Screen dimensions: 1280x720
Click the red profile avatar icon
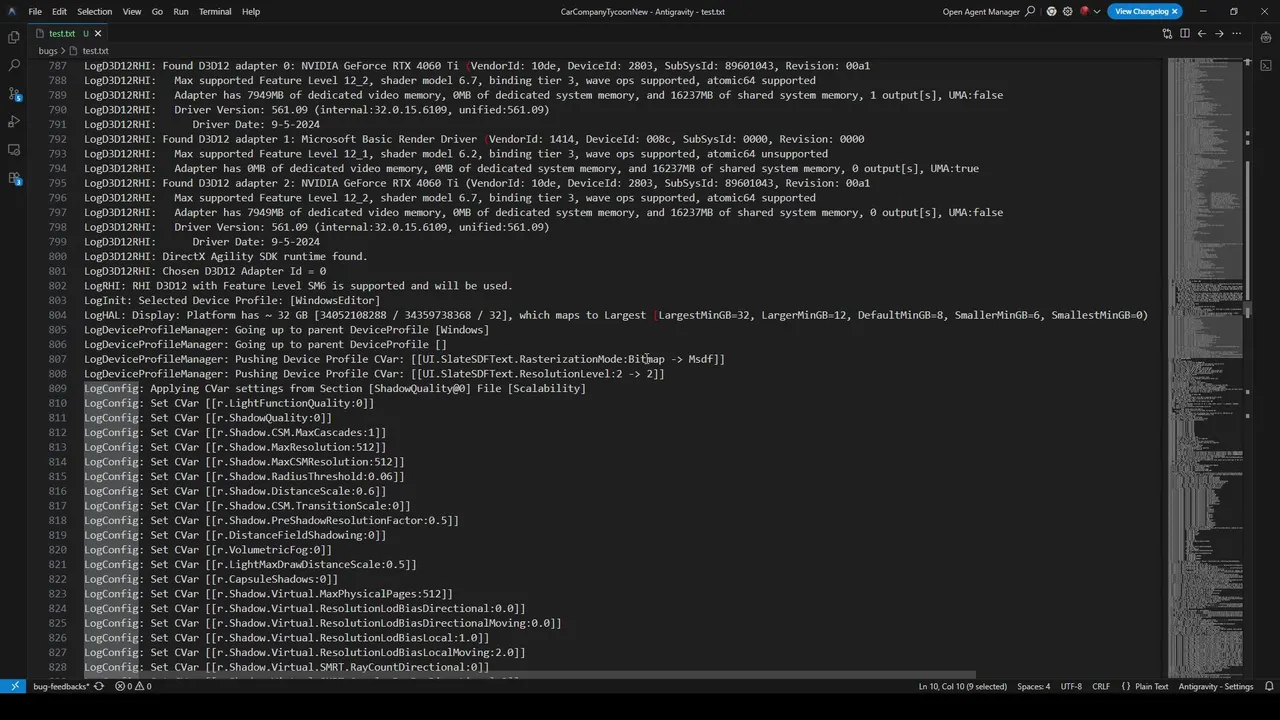click(1084, 11)
